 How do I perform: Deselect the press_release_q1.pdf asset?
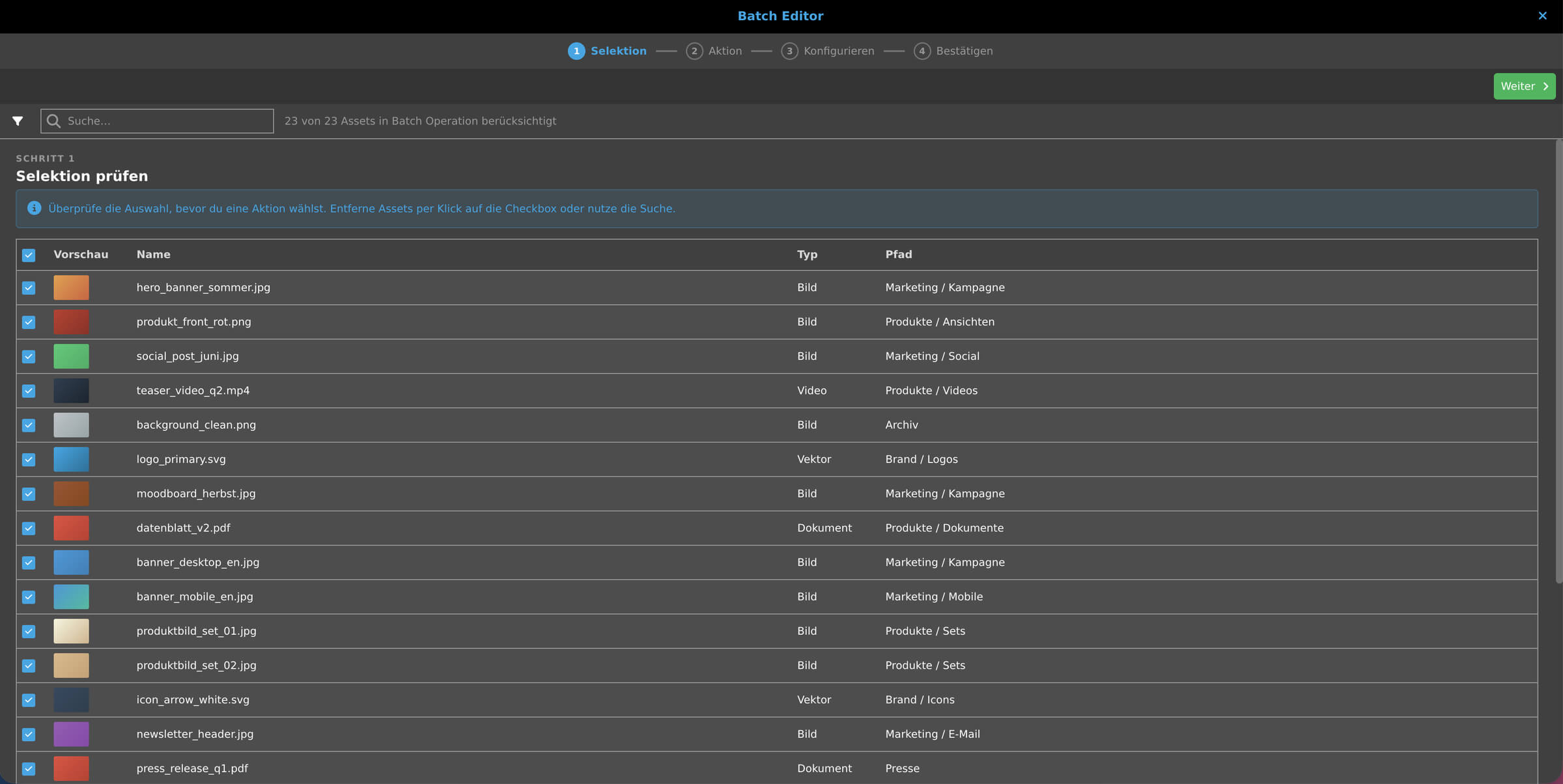tap(29, 768)
